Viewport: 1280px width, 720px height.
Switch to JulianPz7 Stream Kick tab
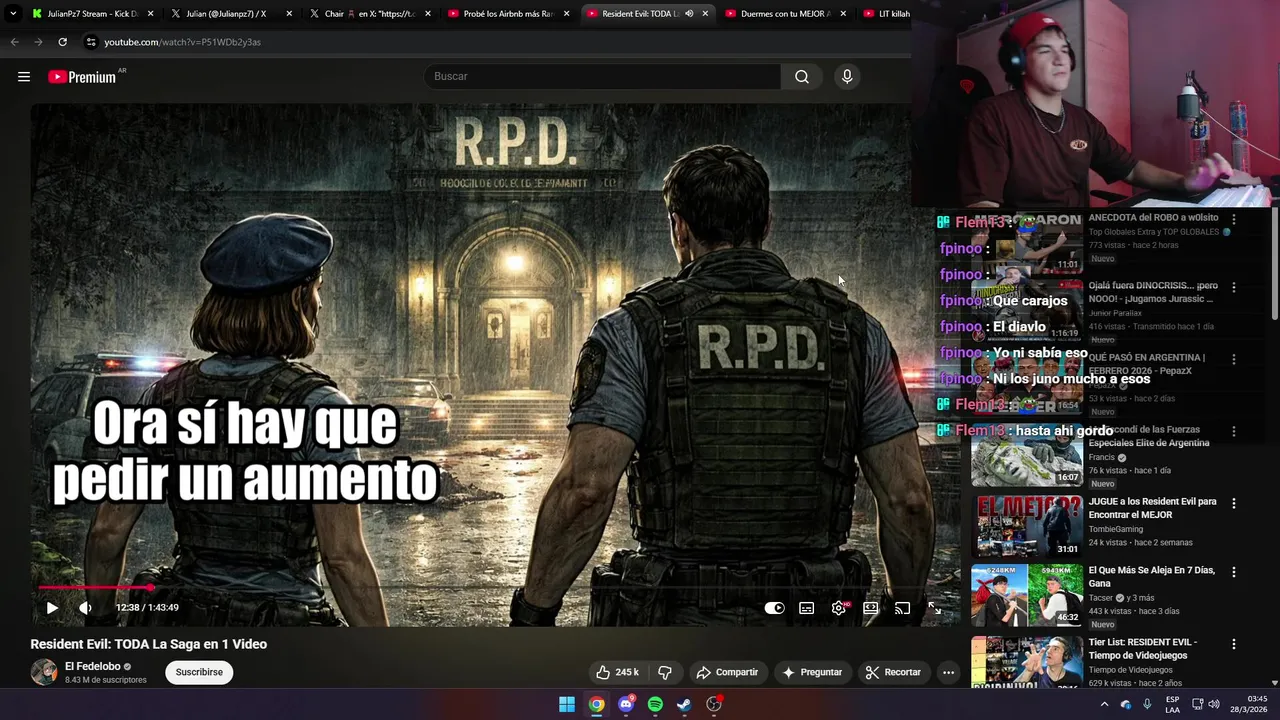pos(91,14)
